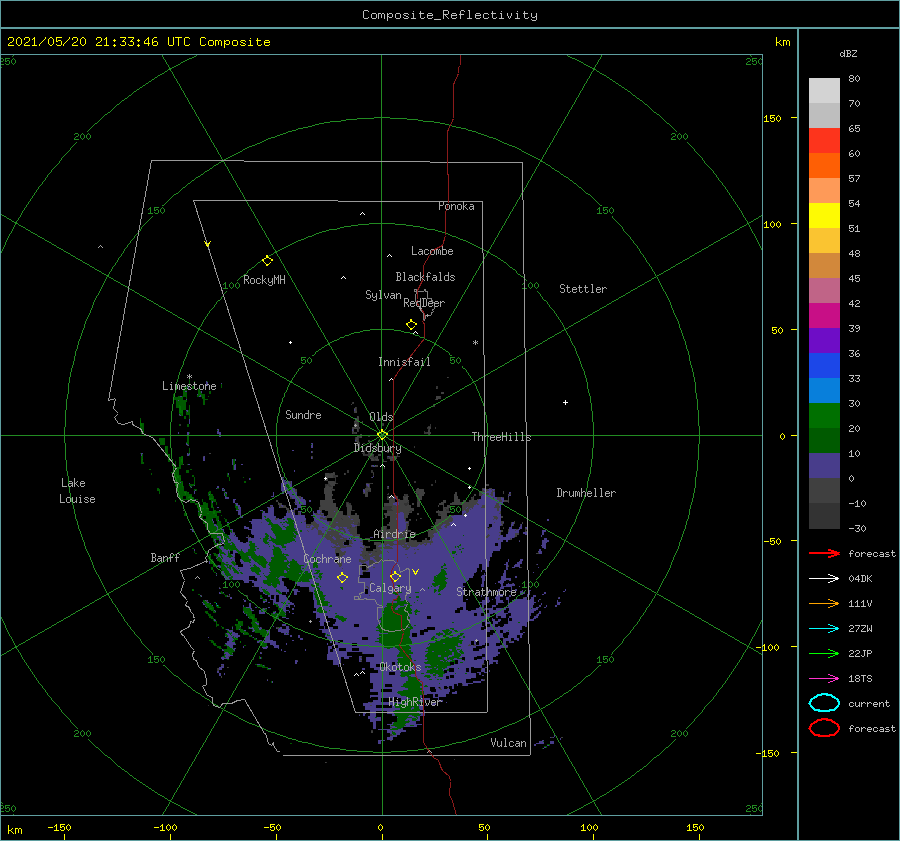Click the purple 36-39 dBZ swatch
This screenshot has height=841, width=900.
(x=824, y=341)
